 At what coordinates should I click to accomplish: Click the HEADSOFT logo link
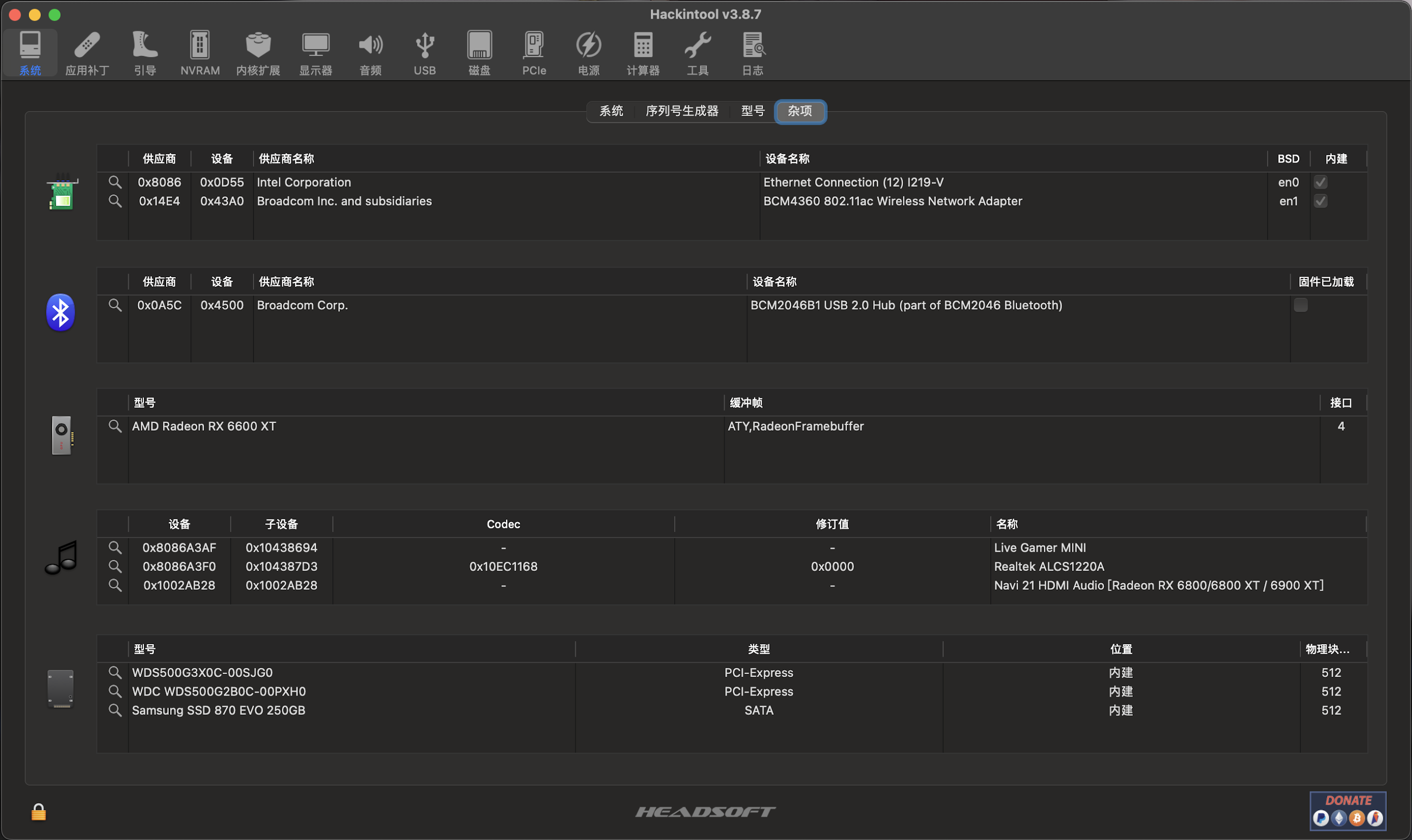(705, 812)
